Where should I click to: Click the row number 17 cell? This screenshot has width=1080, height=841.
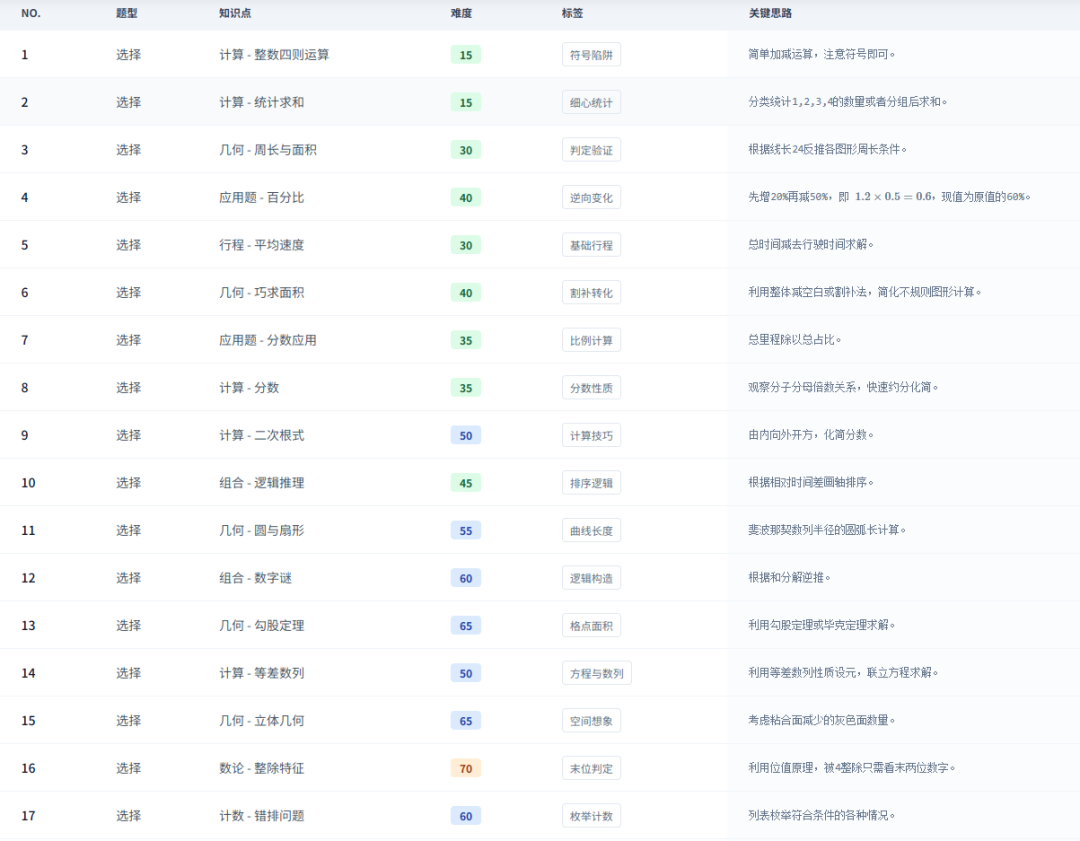click(x=28, y=816)
